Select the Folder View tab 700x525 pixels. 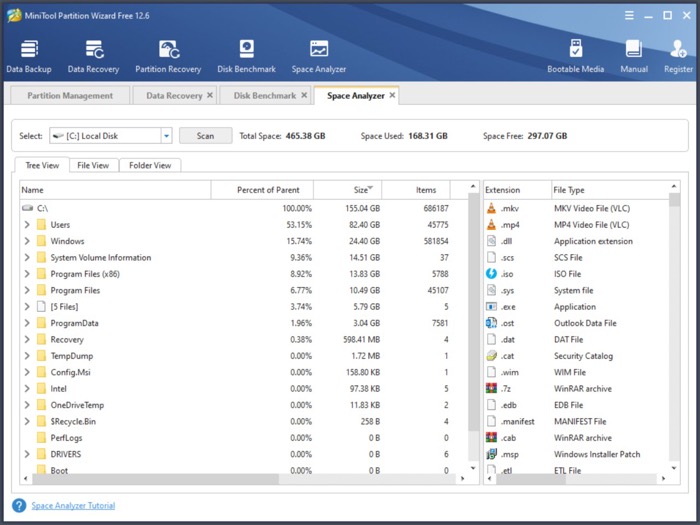[x=150, y=165]
